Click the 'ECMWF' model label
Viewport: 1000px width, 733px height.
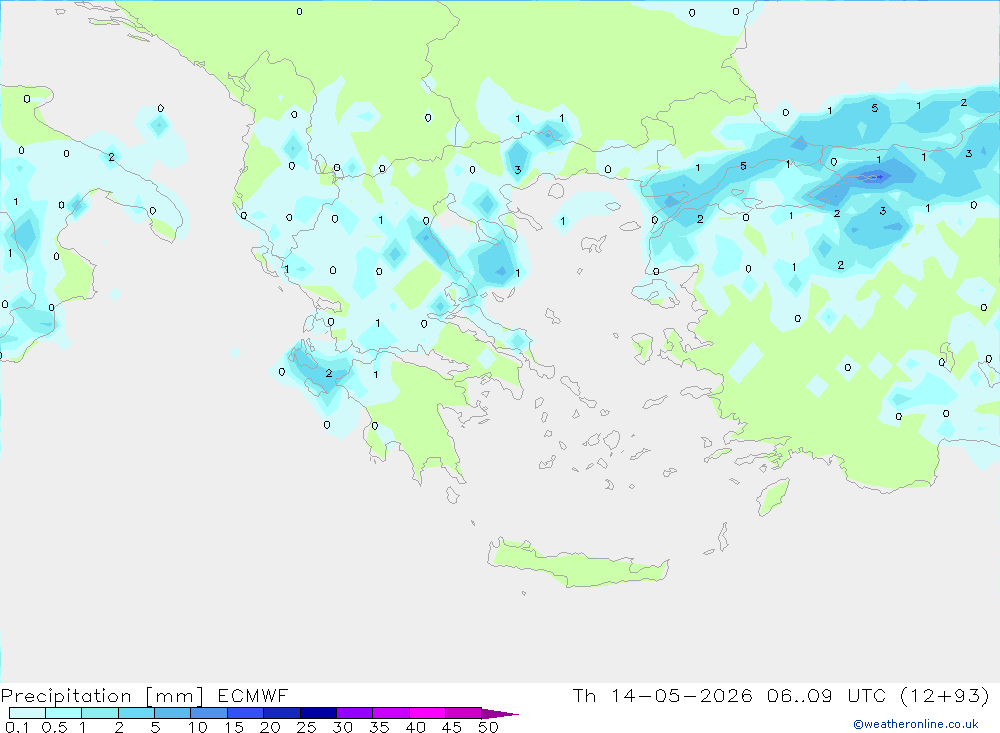pos(253,695)
